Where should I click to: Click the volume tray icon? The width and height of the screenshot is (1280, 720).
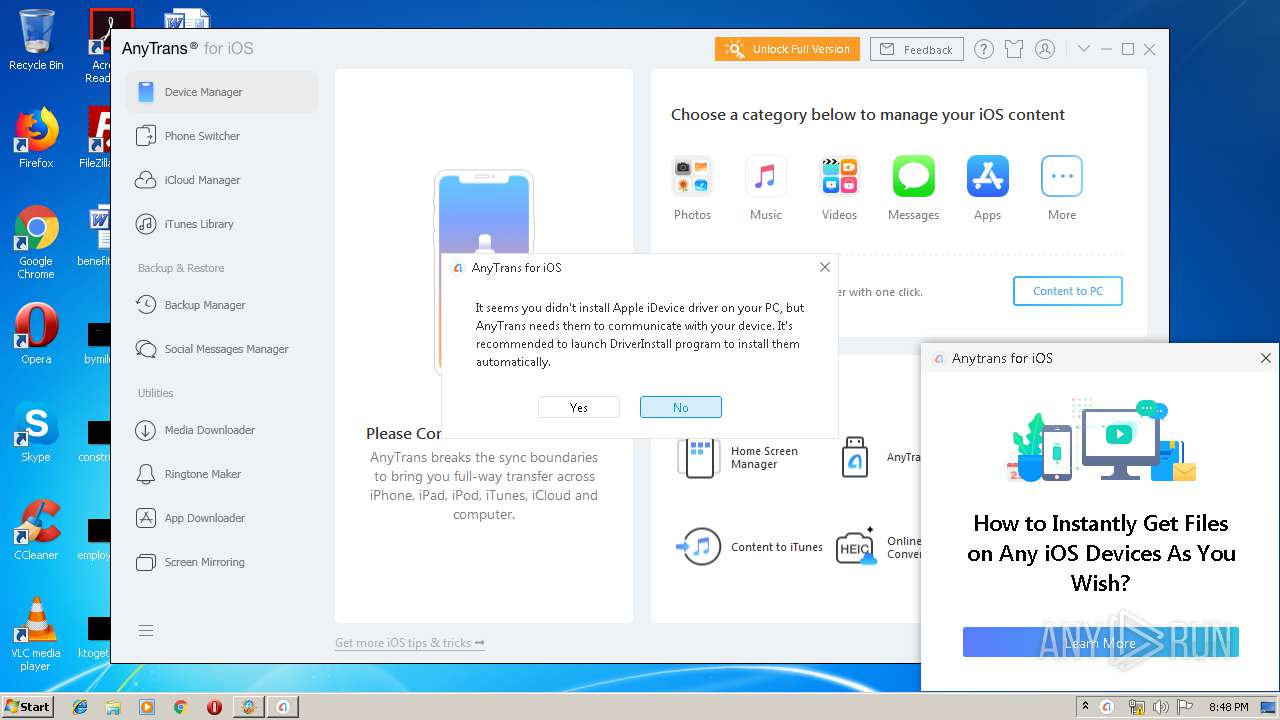pos(1161,707)
